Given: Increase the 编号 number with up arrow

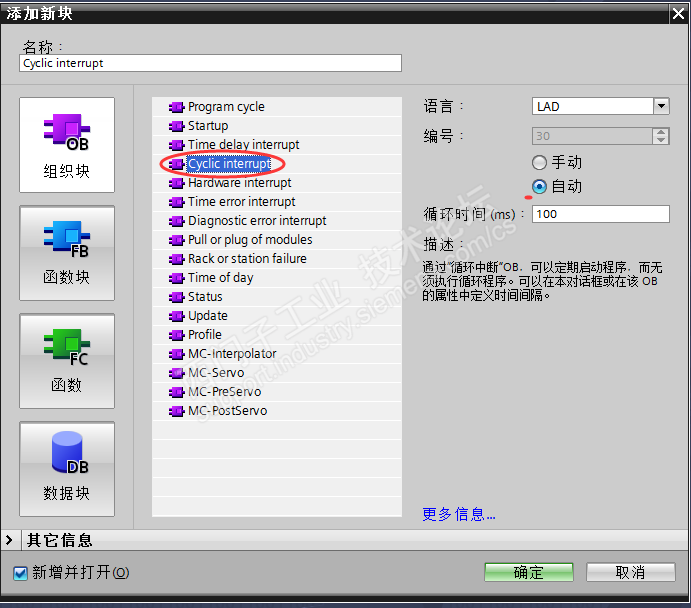Looking at the screenshot, I should [661, 132].
